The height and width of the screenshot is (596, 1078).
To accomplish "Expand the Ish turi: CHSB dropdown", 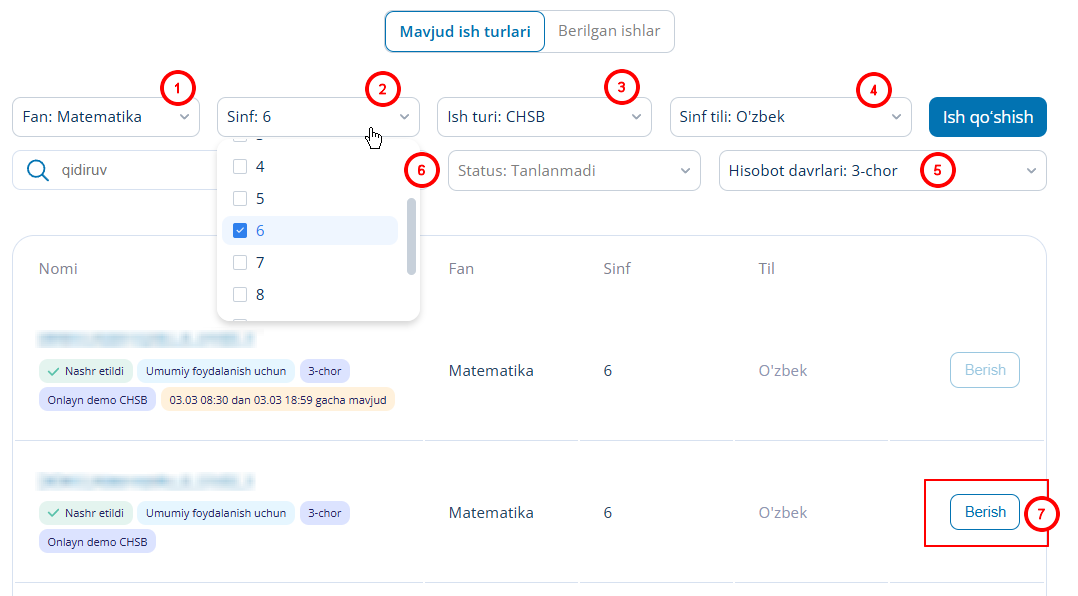I will click(544, 117).
